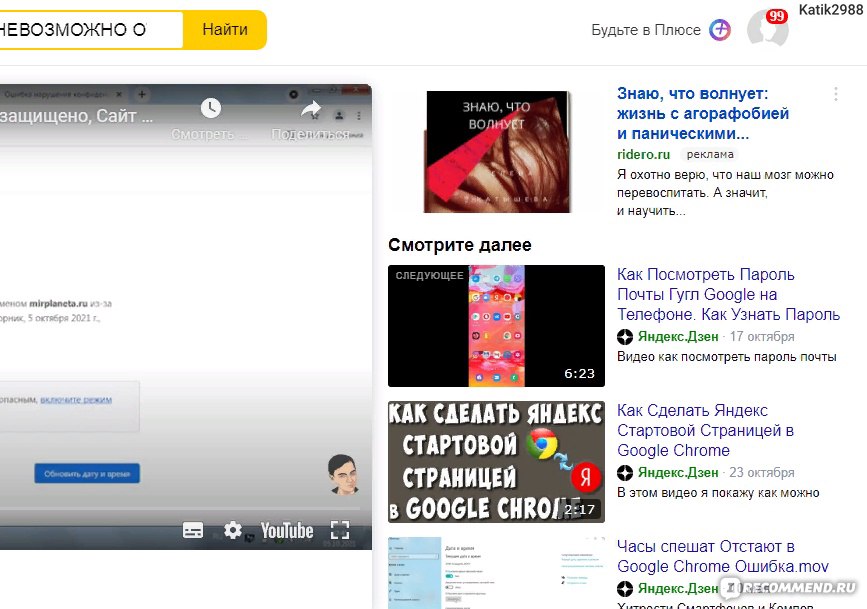
Task: Open the ad options three-dot menu
Action: [x=835, y=94]
